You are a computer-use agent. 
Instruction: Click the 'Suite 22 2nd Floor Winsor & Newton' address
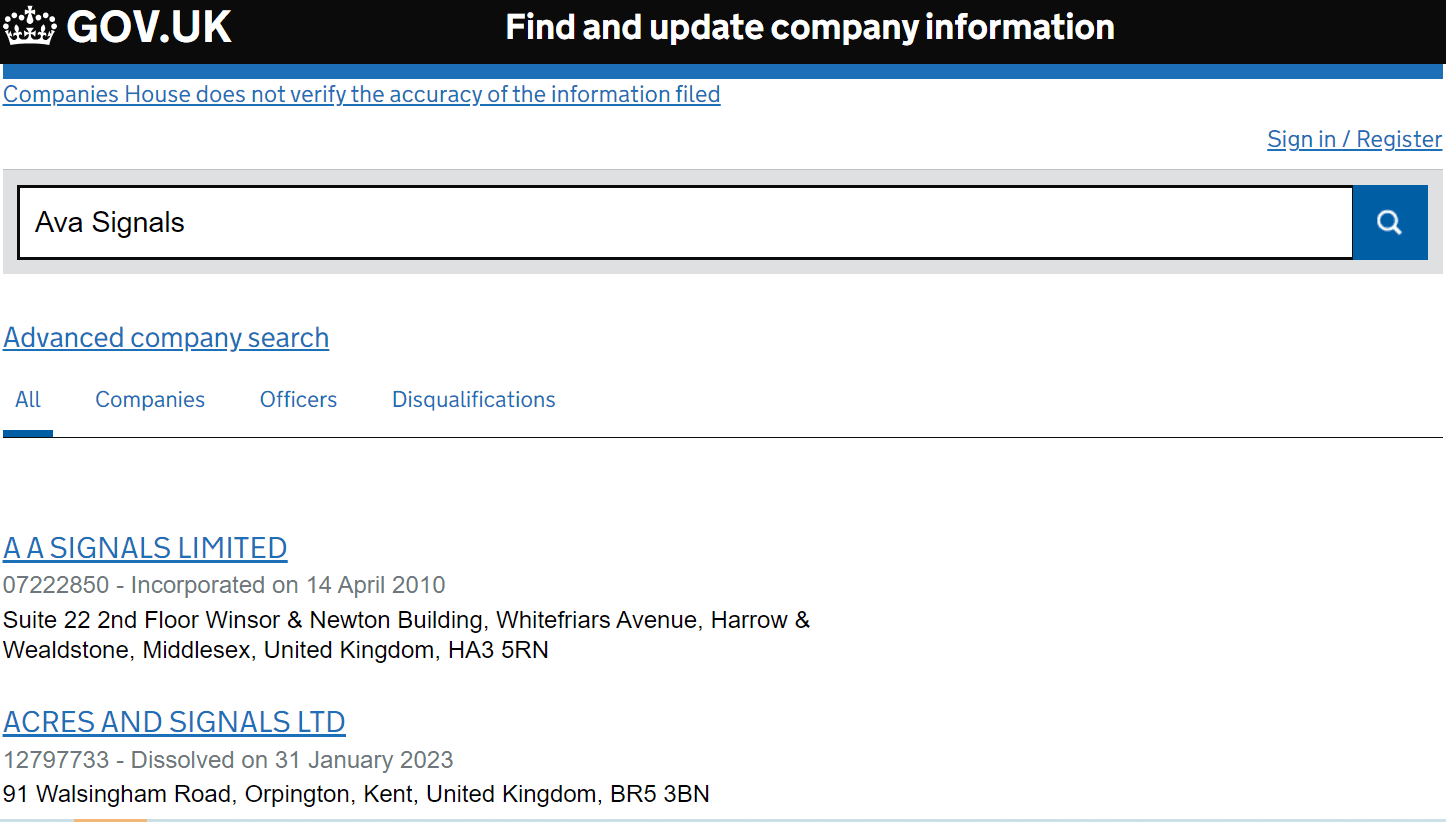pos(407,635)
